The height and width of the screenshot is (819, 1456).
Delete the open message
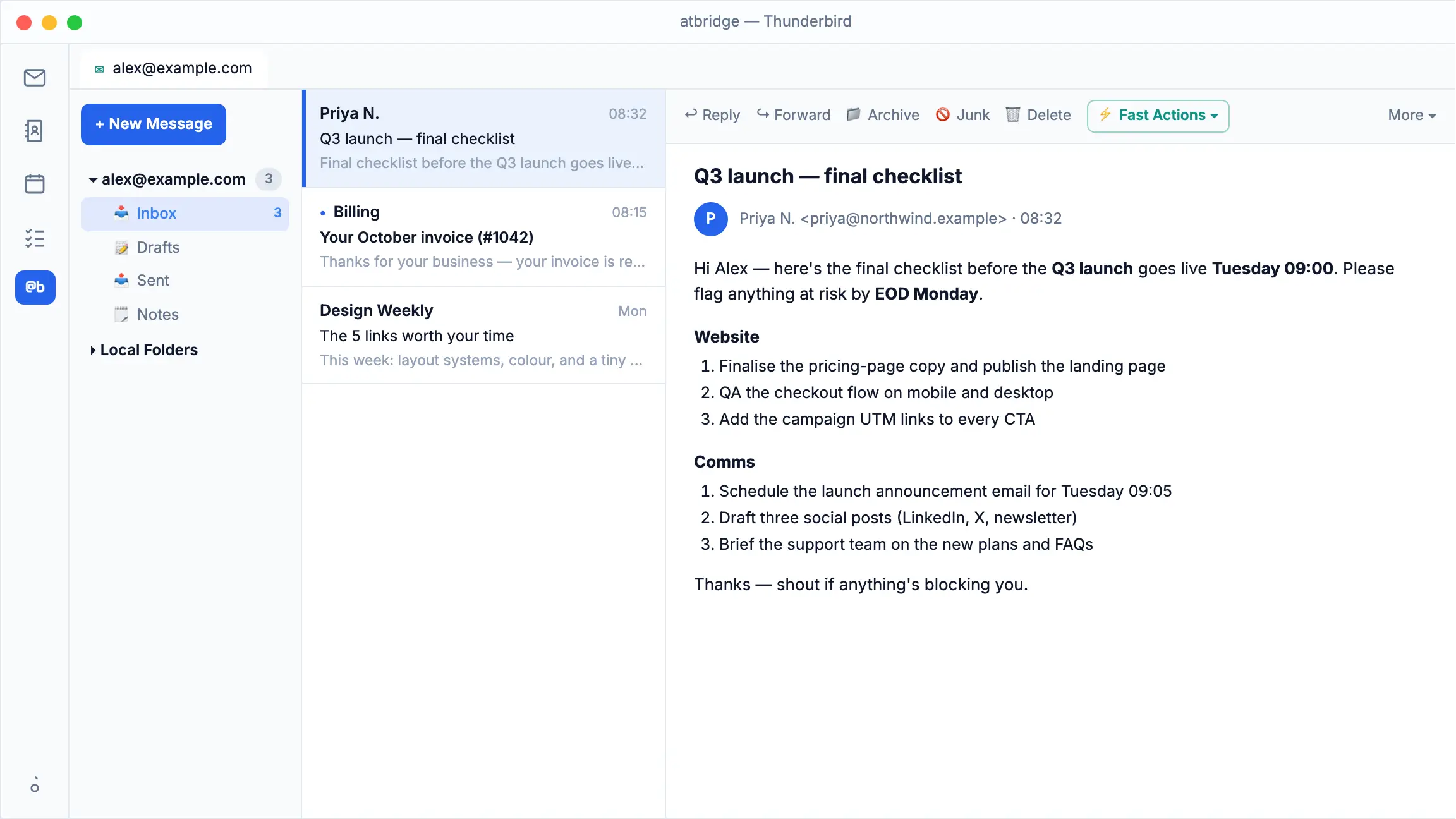tap(1038, 115)
